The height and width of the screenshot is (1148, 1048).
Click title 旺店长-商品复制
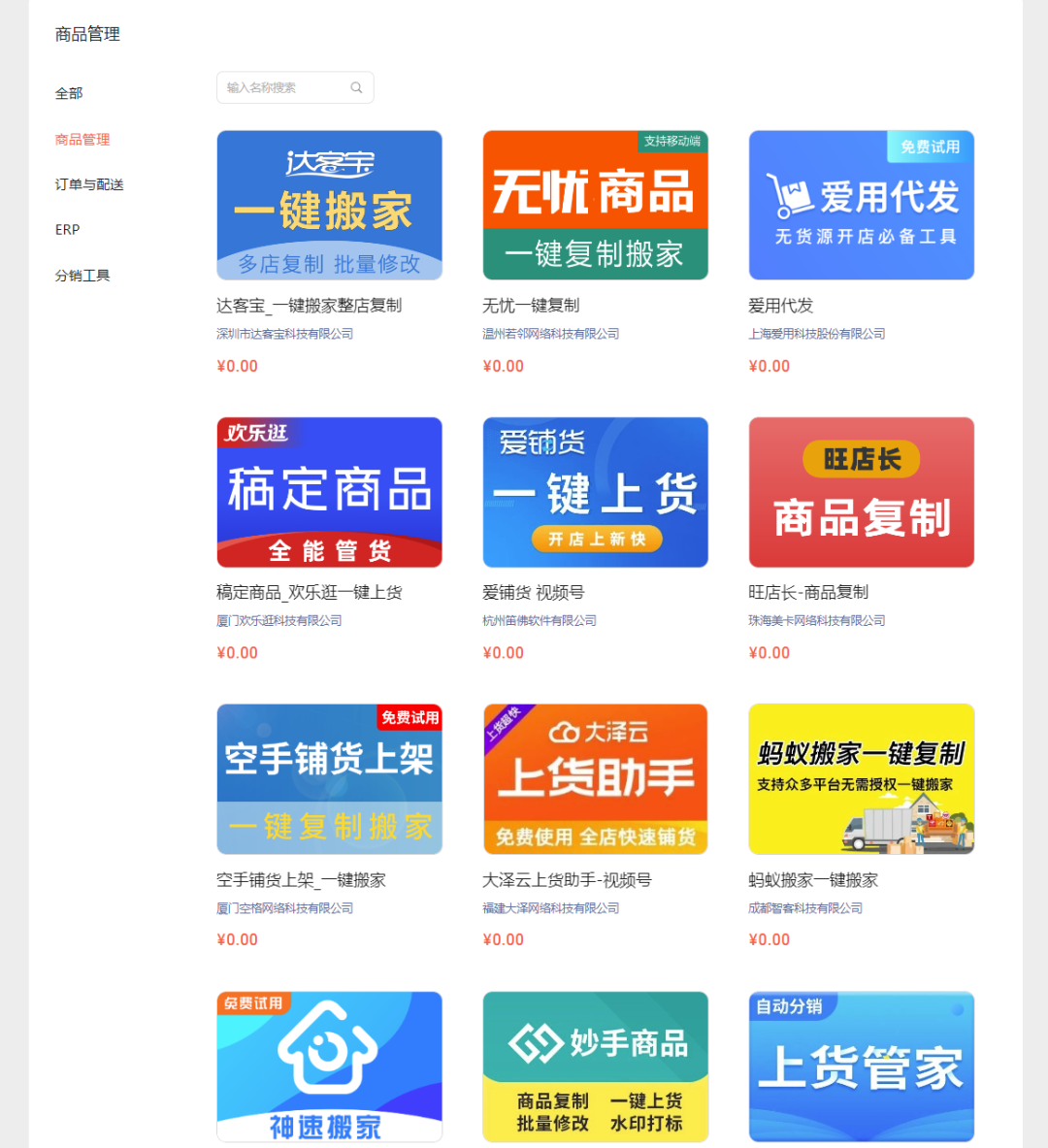808,592
